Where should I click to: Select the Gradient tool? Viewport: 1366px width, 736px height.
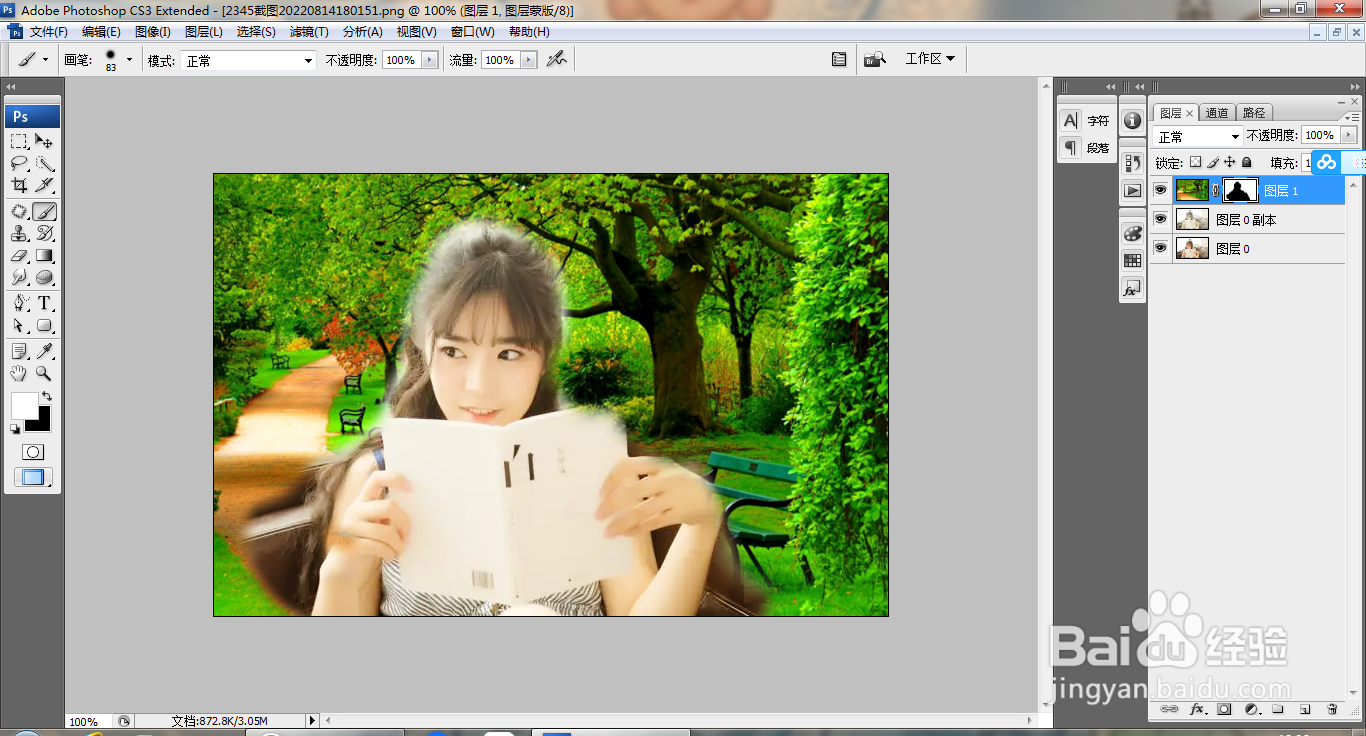point(45,255)
